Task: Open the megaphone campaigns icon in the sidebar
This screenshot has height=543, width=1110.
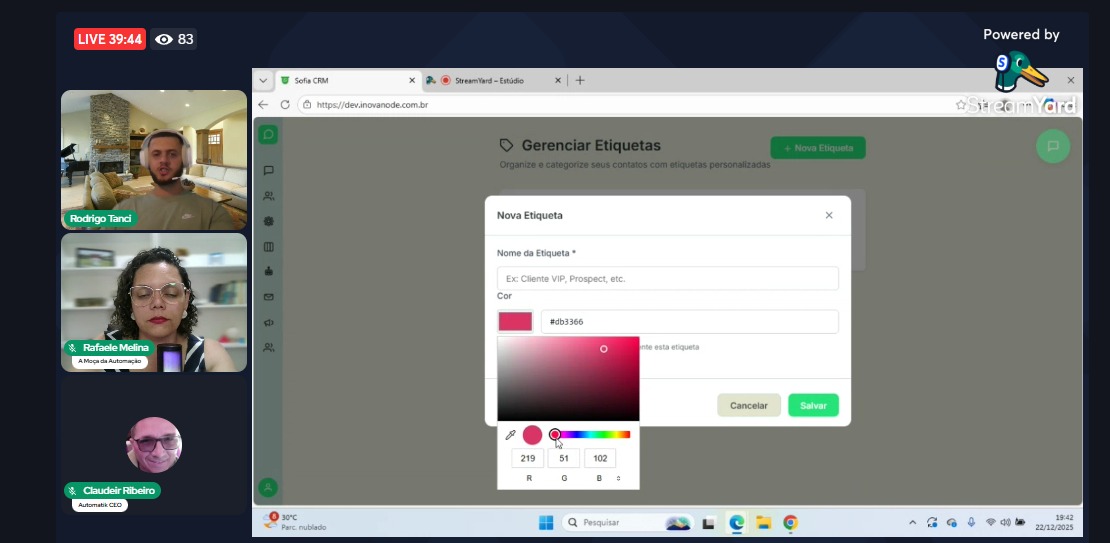Action: [268, 322]
